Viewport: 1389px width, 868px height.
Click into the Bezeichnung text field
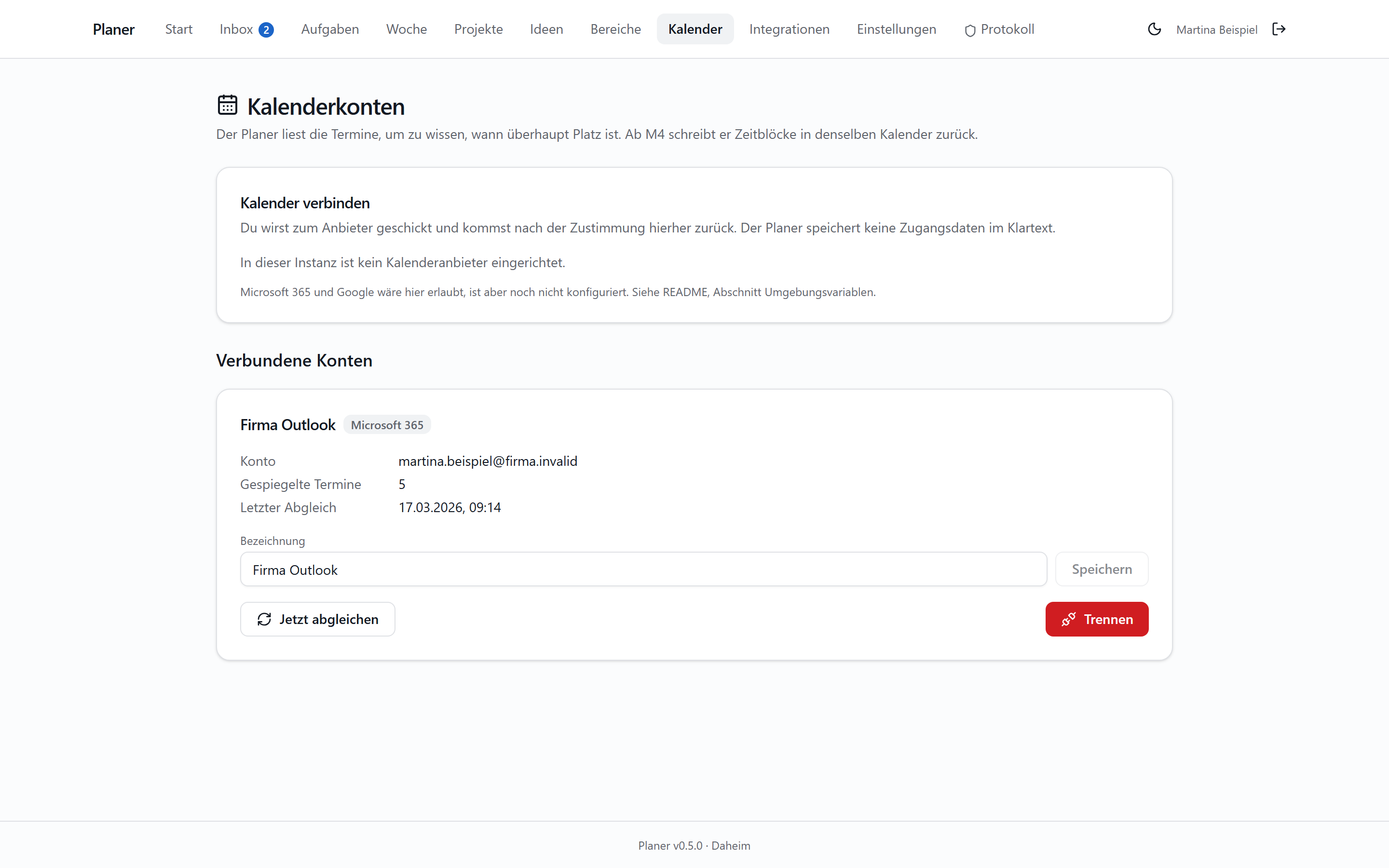pos(643,570)
